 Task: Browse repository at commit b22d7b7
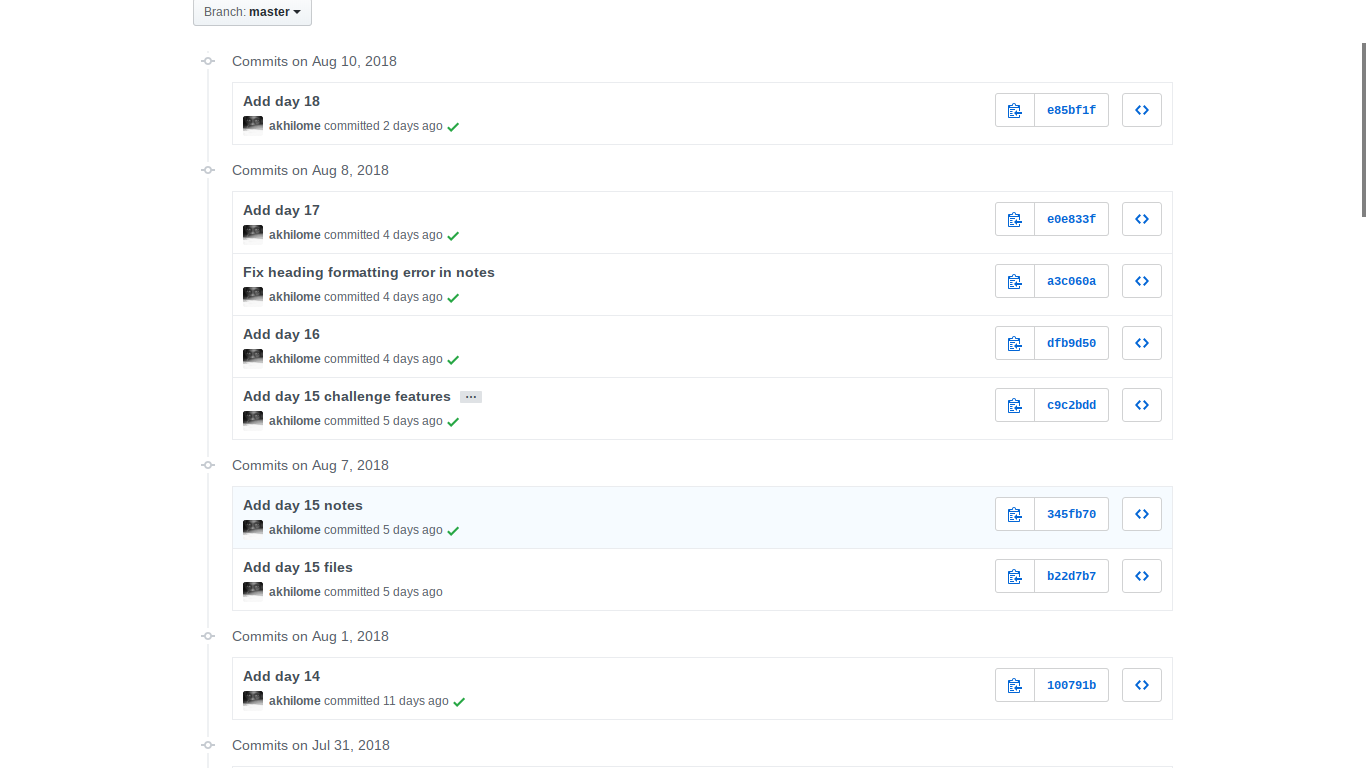pyautogui.click(x=1141, y=576)
